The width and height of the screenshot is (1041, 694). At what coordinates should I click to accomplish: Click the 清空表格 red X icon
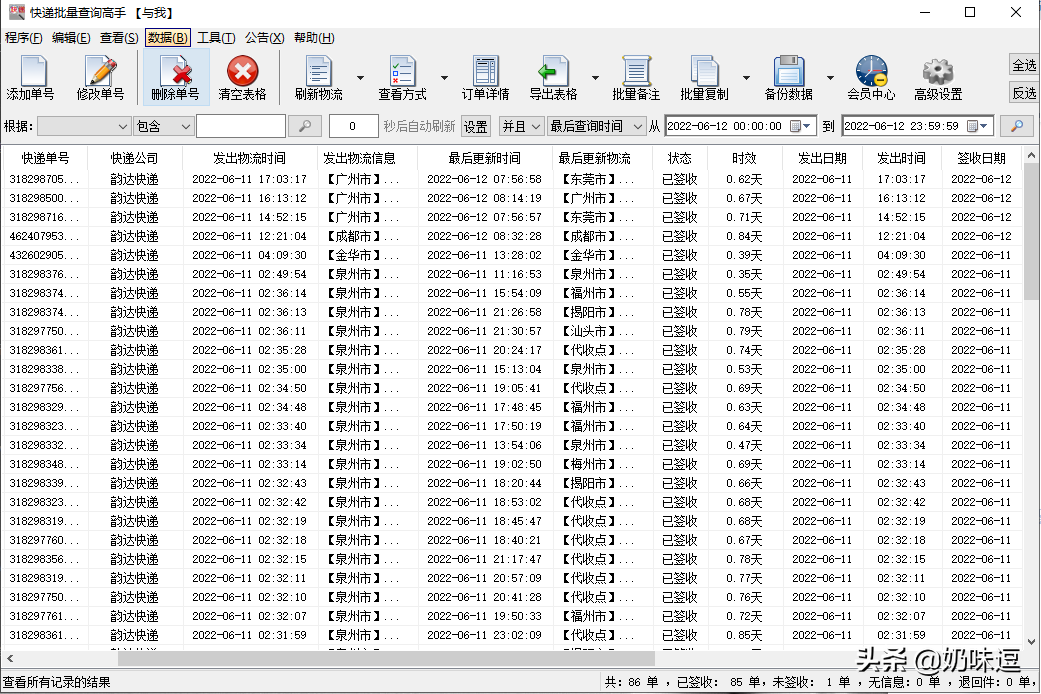point(242,78)
